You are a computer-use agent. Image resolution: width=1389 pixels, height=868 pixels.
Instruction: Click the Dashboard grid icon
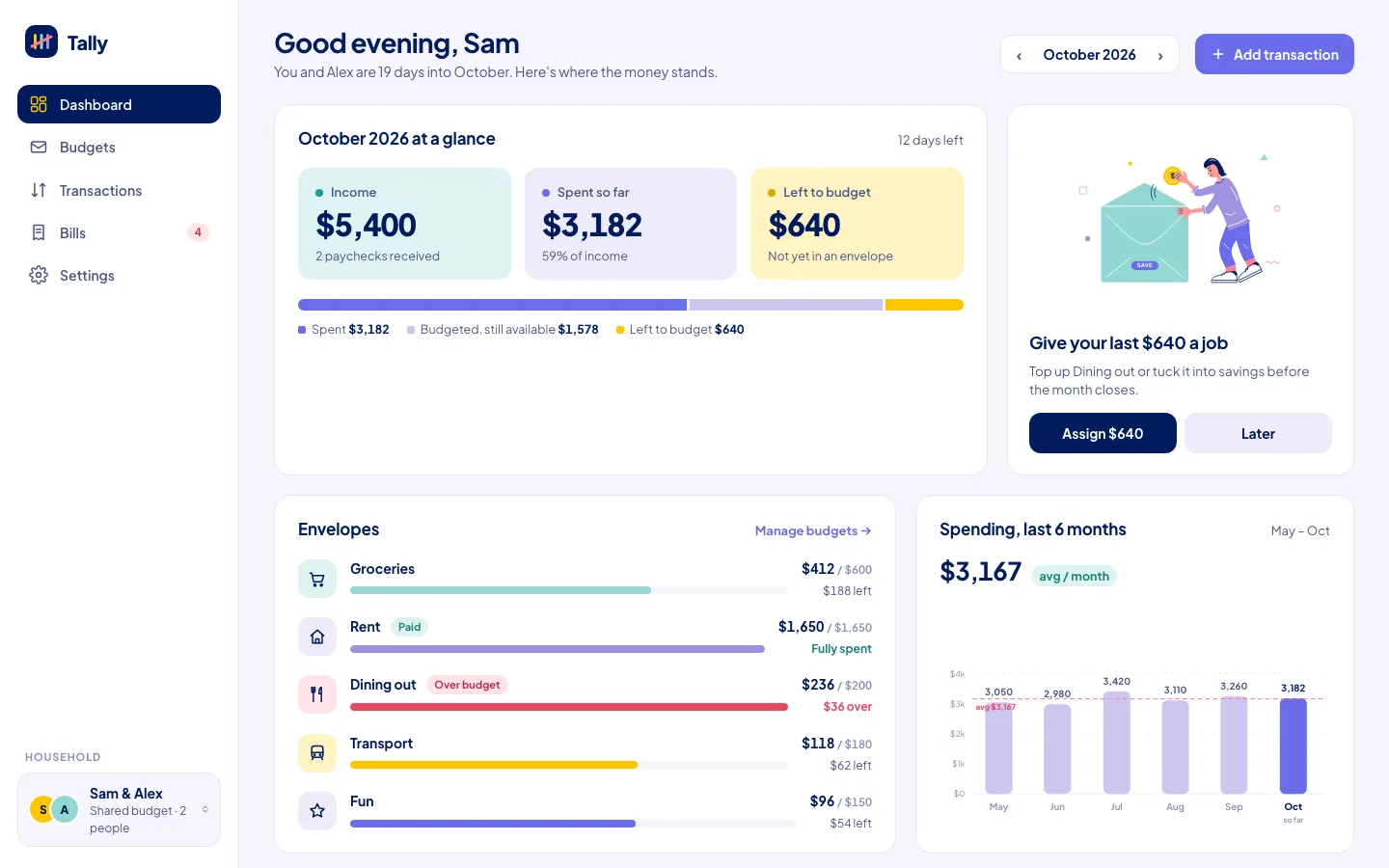(39, 104)
